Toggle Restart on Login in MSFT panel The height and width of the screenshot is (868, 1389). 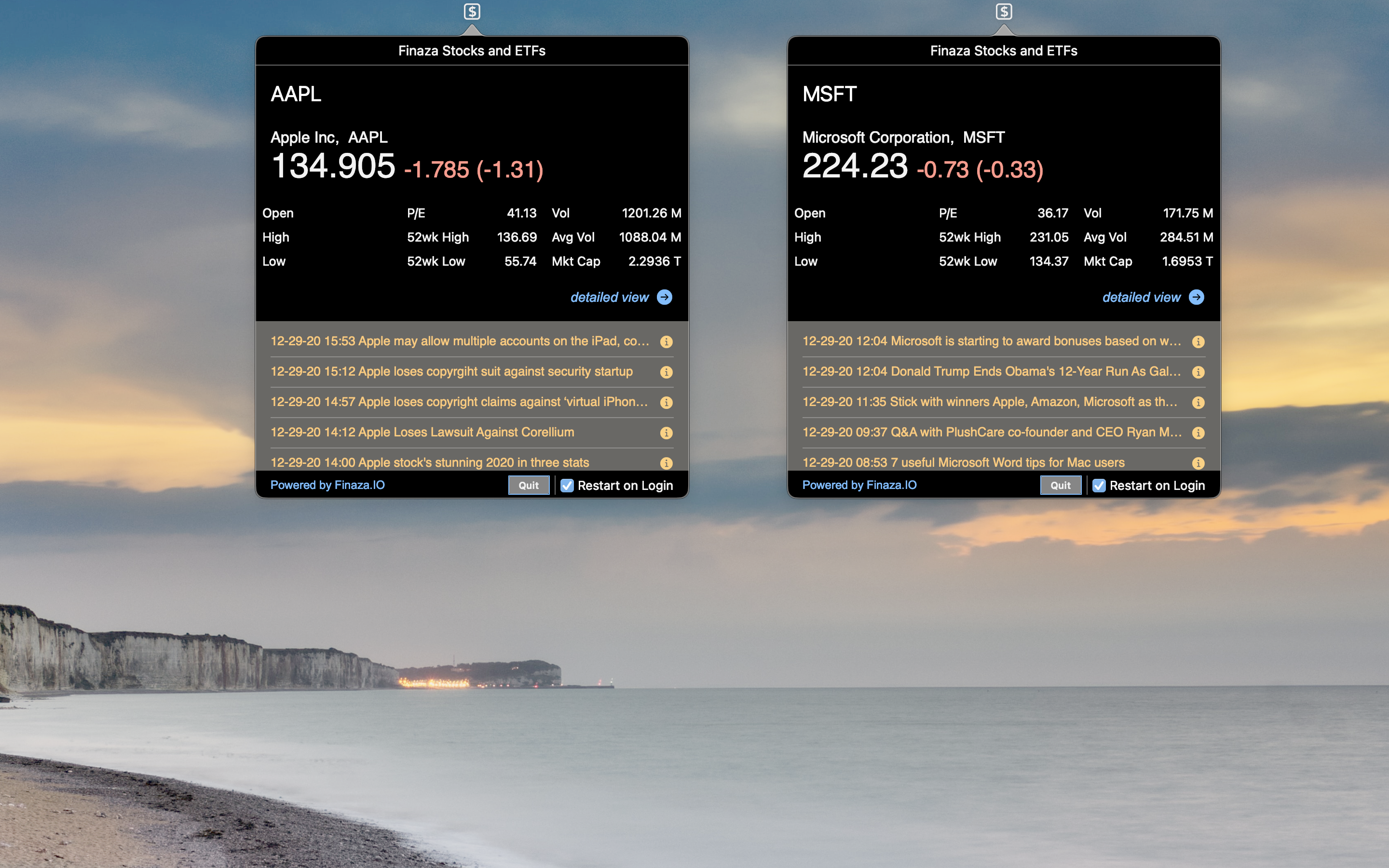(1099, 486)
